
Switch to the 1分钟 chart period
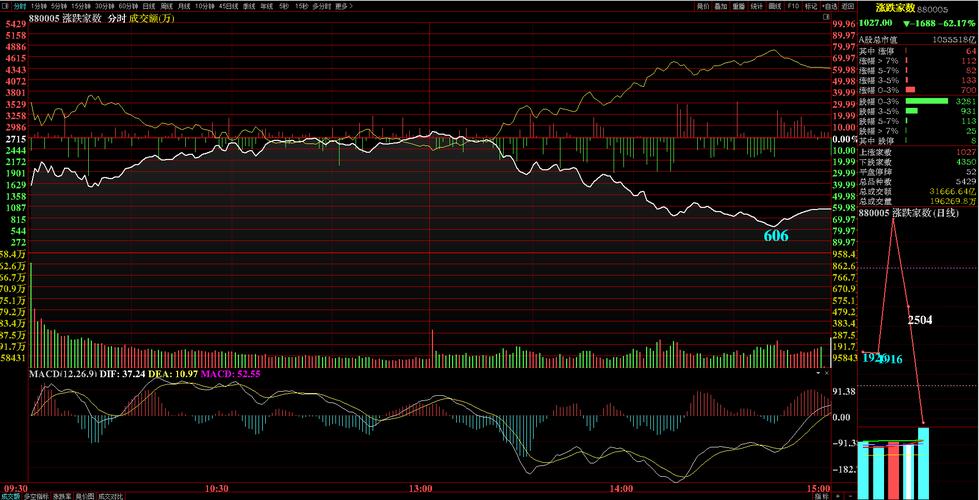pyautogui.click(x=40, y=5)
